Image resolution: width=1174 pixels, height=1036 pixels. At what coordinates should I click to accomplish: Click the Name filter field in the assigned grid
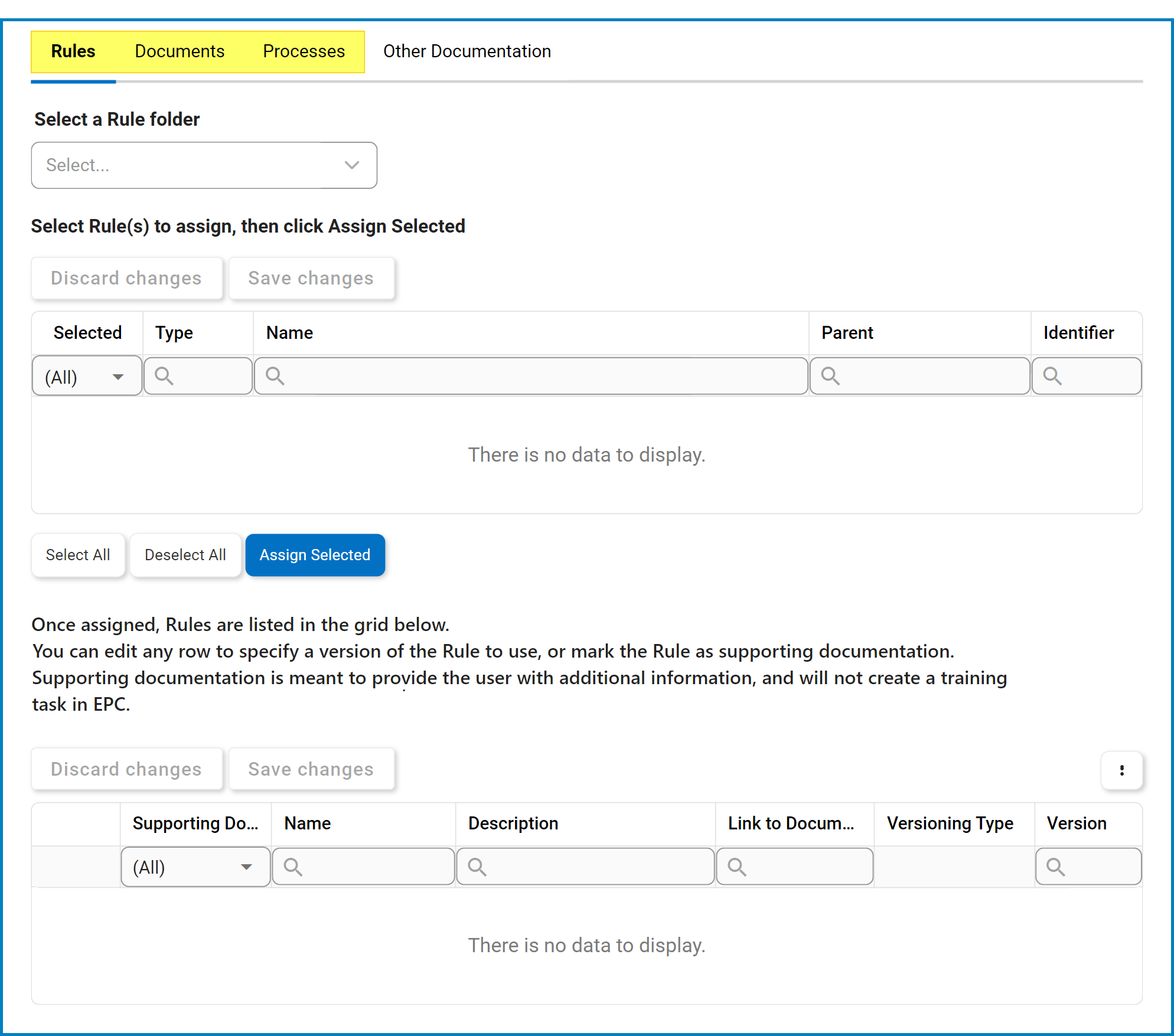pos(363,867)
